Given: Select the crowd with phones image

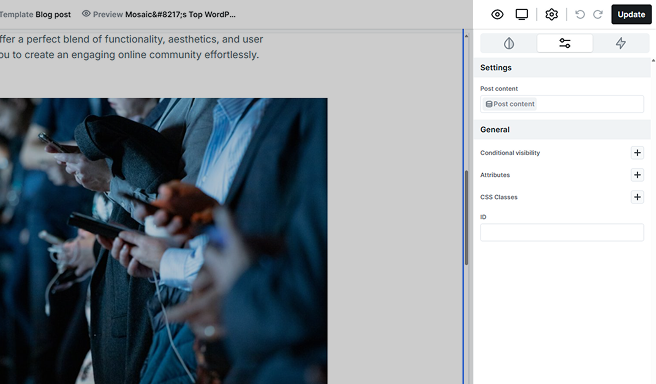Looking at the screenshot, I should pos(163,241).
